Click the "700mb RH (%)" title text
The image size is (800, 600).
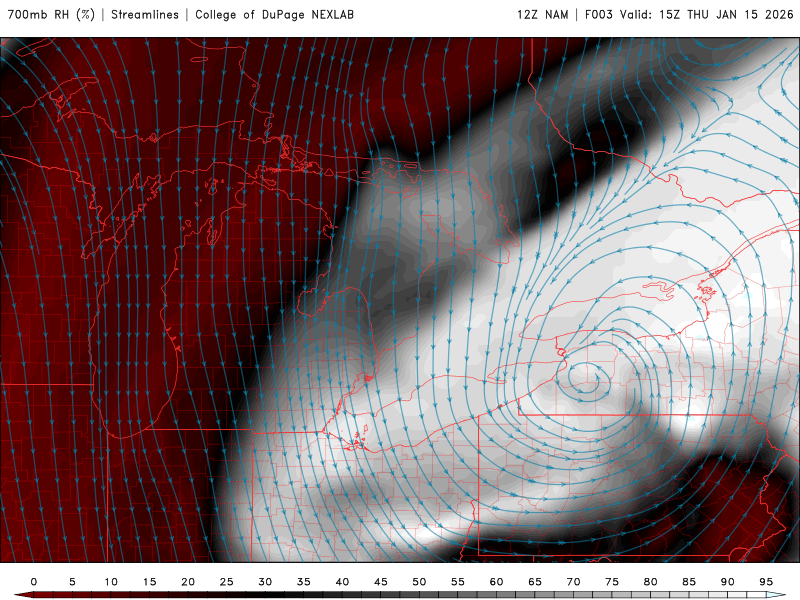click(x=51, y=14)
